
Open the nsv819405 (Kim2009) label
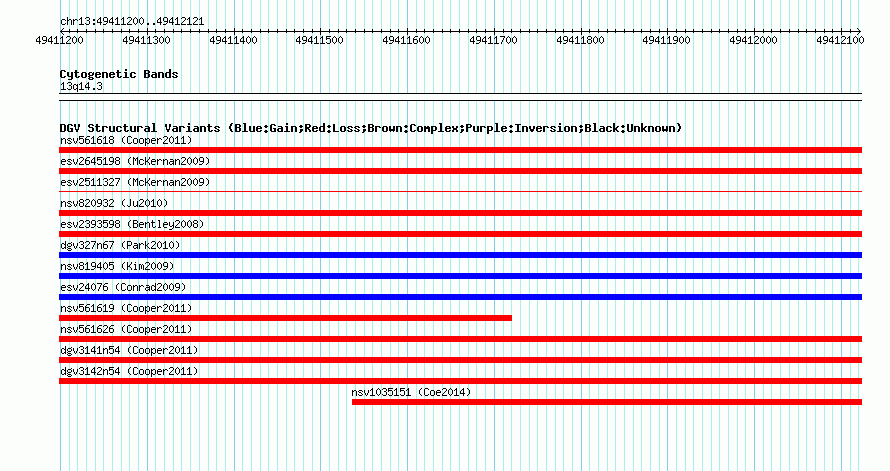click(x=117, y=266)
